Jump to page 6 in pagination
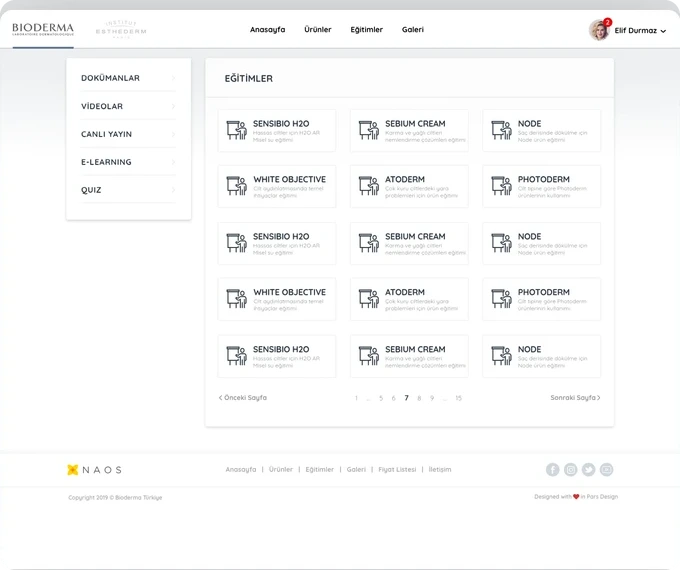The width and height of the screenshot is (680, 570). (393, 398)
